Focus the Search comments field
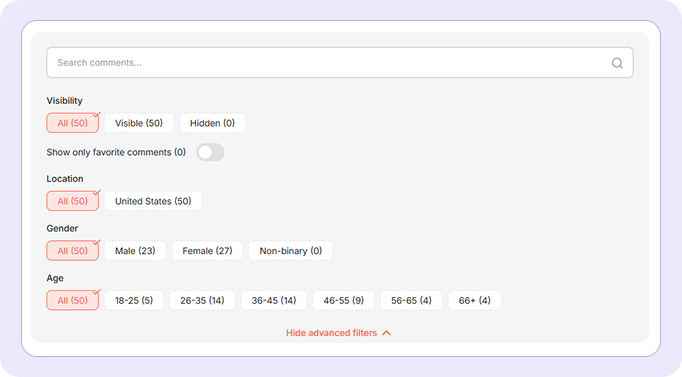This screenshot has height=377, width=682. click(340, 63)
